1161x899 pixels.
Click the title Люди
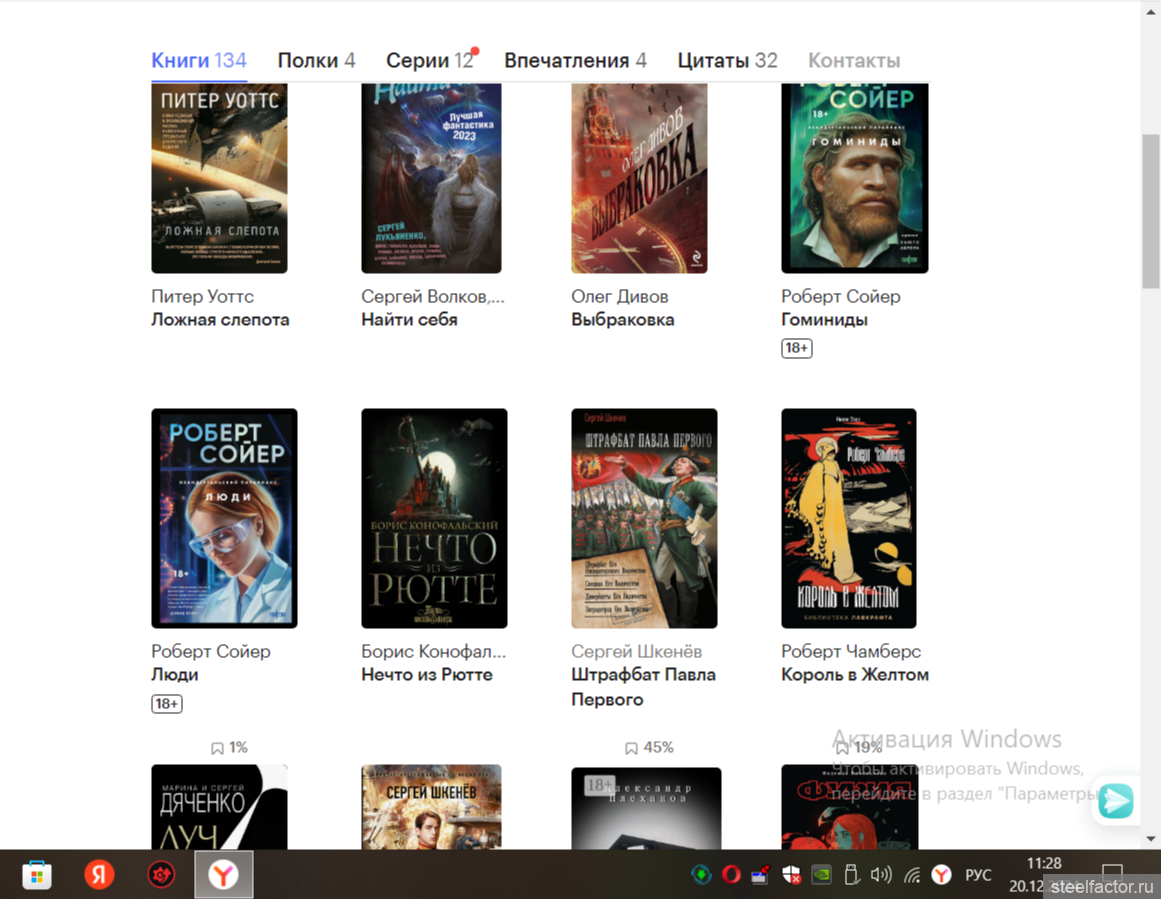click(x=175, y=675)
